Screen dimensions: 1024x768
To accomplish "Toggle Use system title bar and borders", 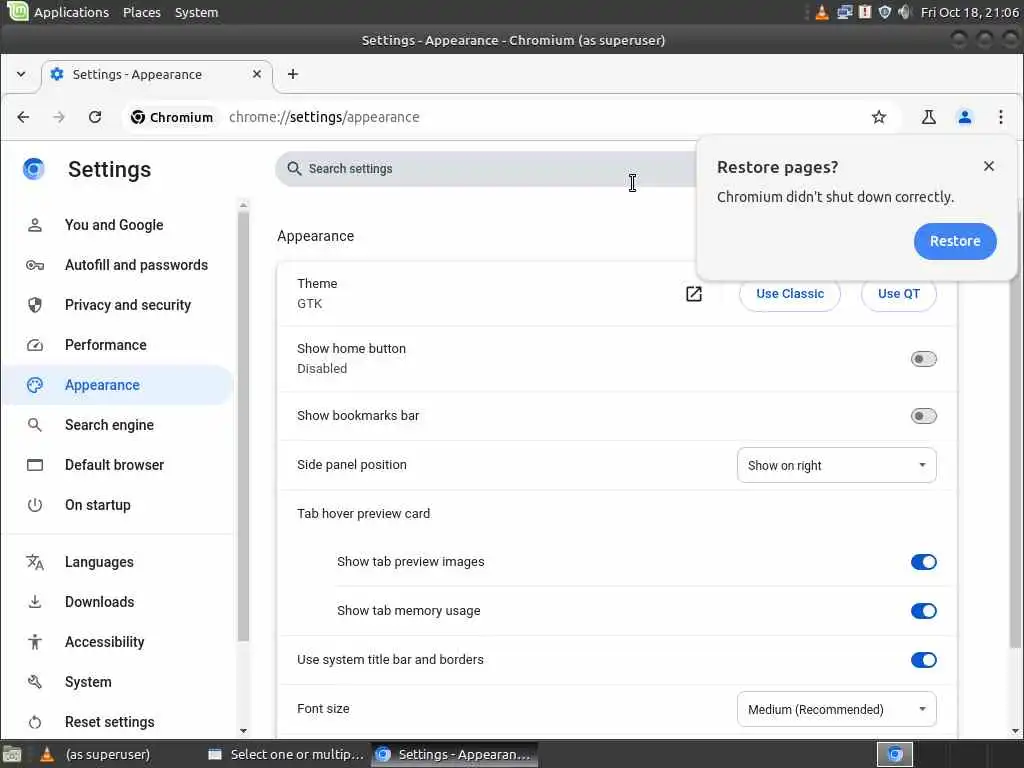I will point(923,660).
